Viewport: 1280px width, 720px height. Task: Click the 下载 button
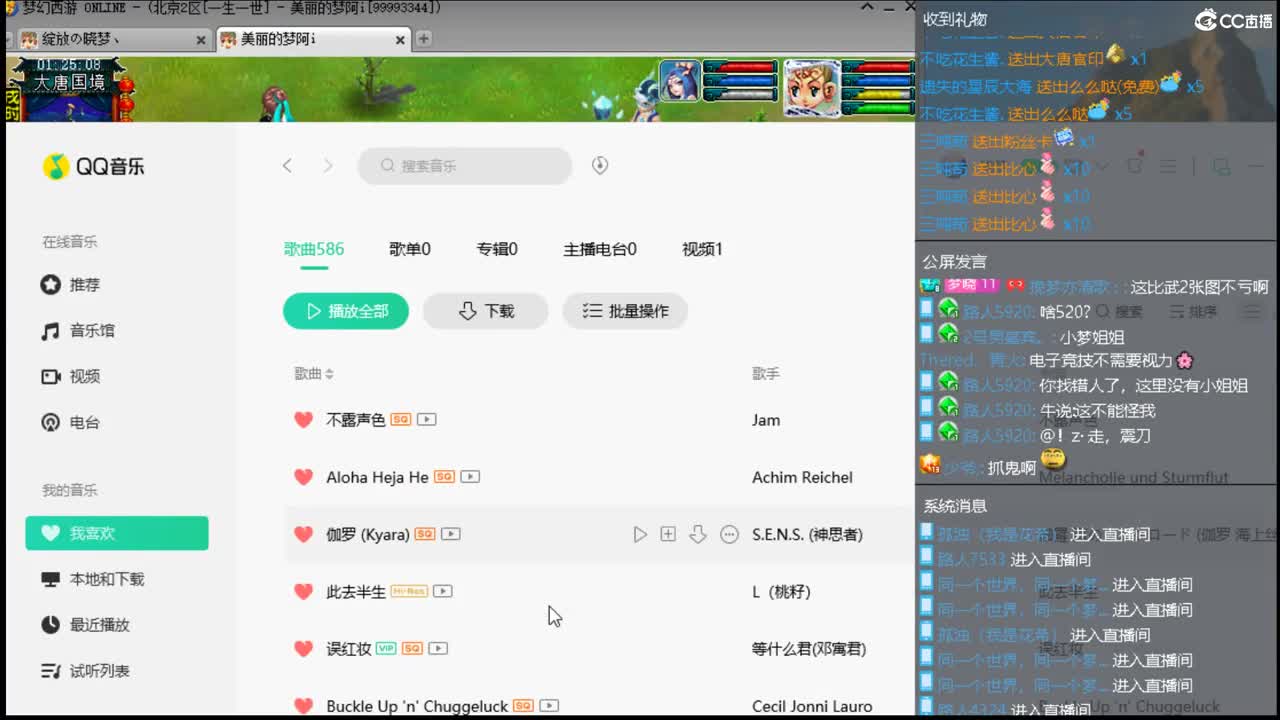[x=485, y=311]
